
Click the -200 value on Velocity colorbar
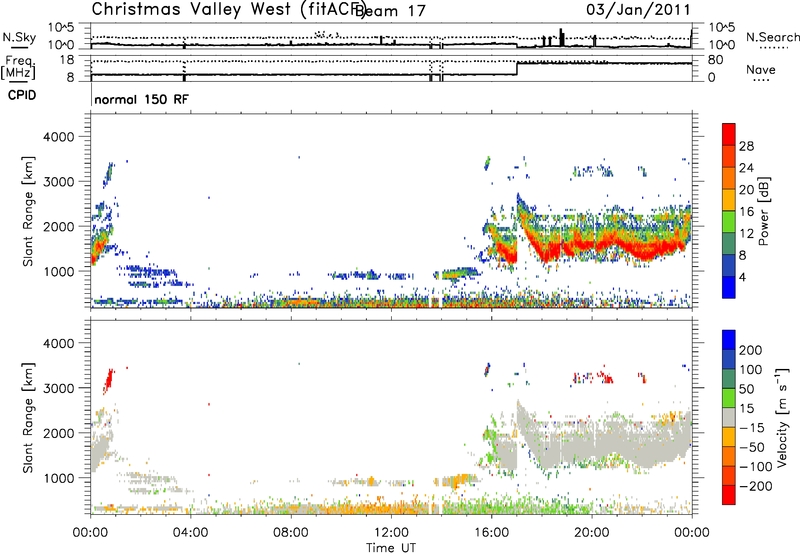[755, 486]
